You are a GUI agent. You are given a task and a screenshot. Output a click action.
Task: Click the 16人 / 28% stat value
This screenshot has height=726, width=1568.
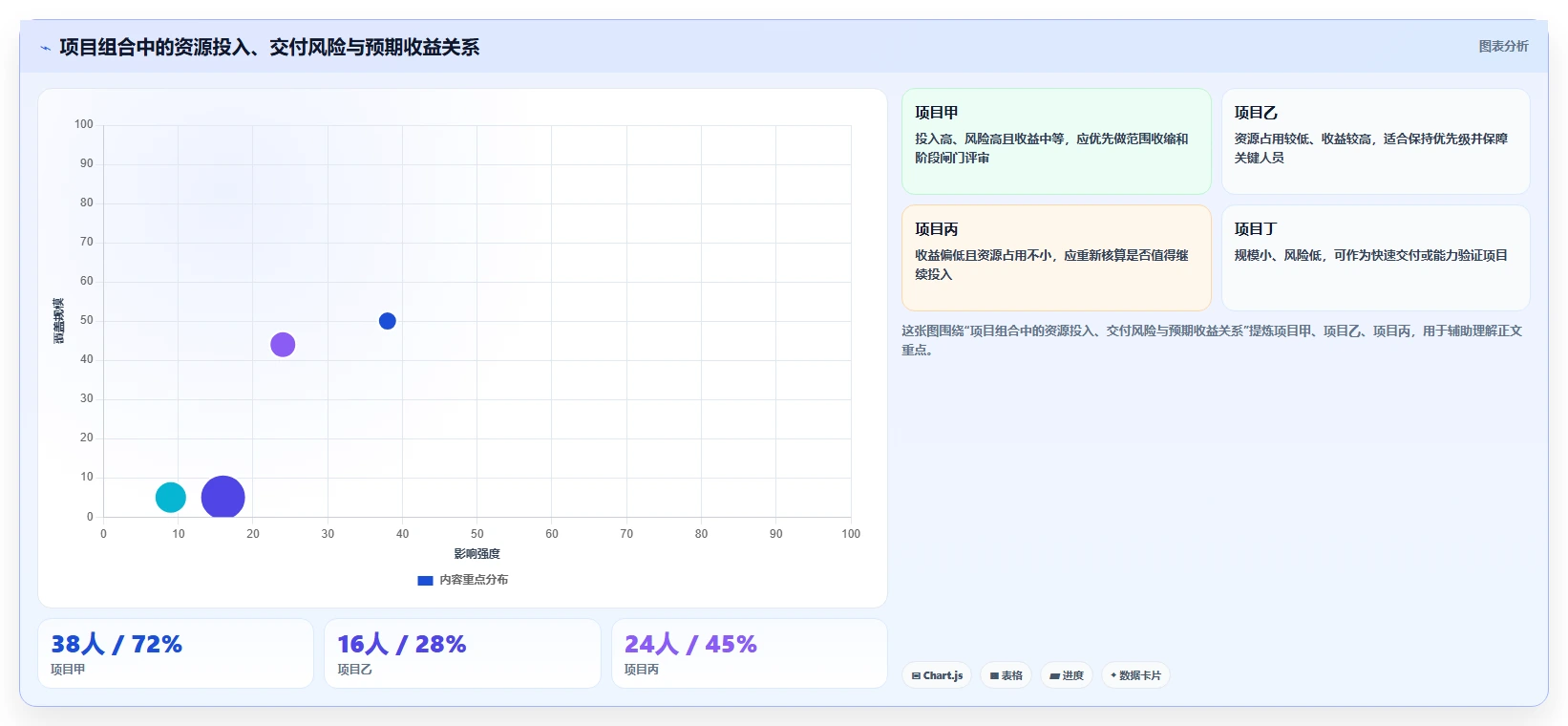click(x=402, y=644)
